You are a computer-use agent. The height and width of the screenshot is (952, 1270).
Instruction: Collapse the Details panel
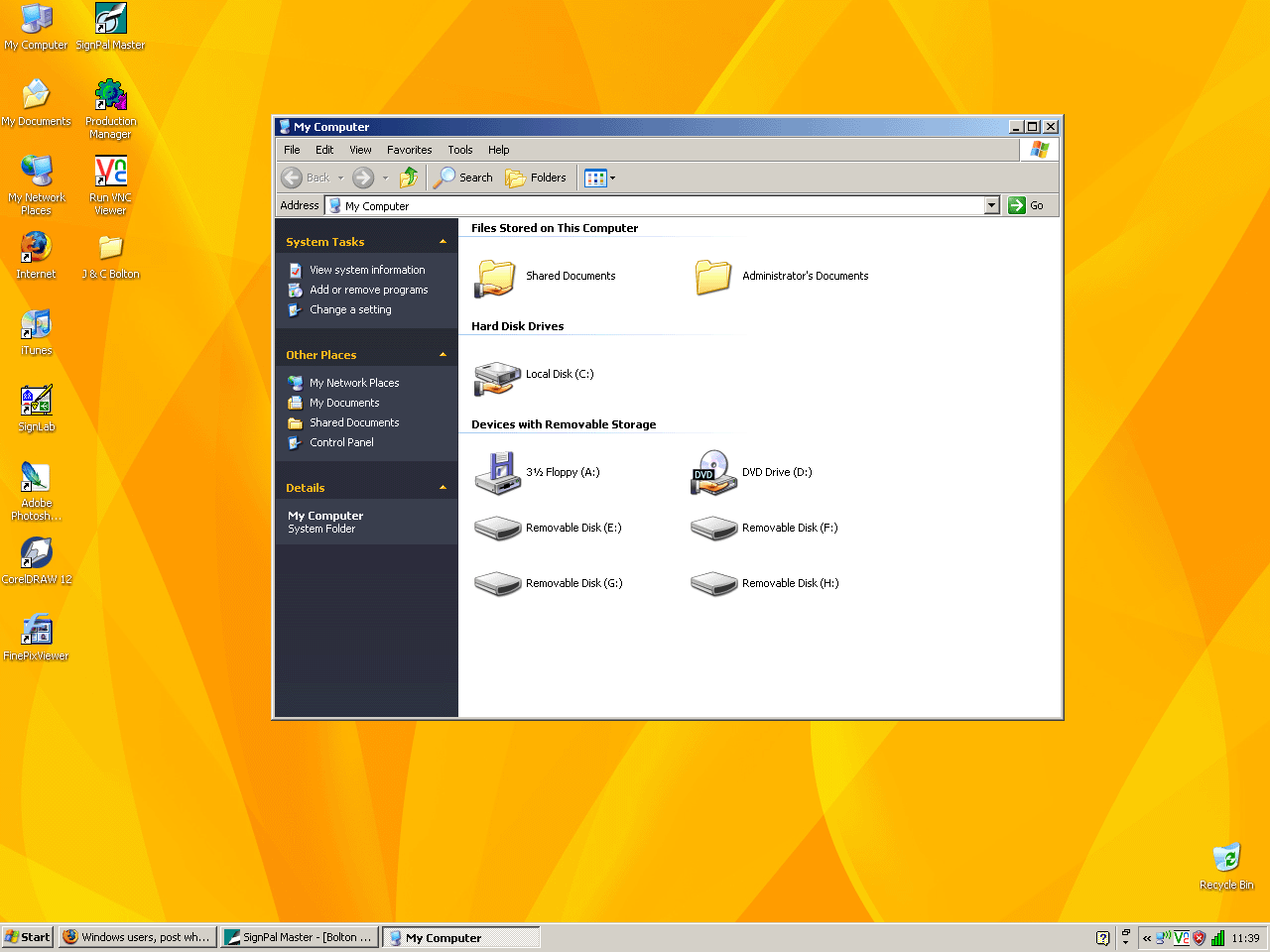(x=443, y=488)
